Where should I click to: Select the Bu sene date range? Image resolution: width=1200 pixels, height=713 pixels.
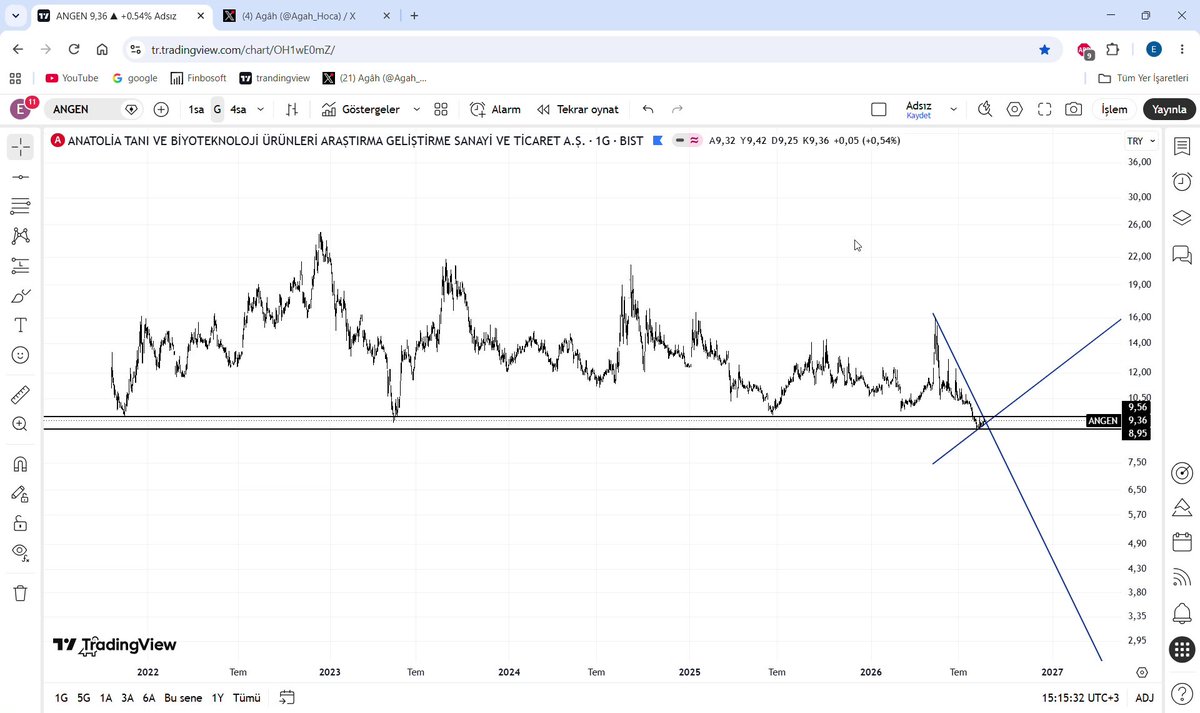click(184, 698)
